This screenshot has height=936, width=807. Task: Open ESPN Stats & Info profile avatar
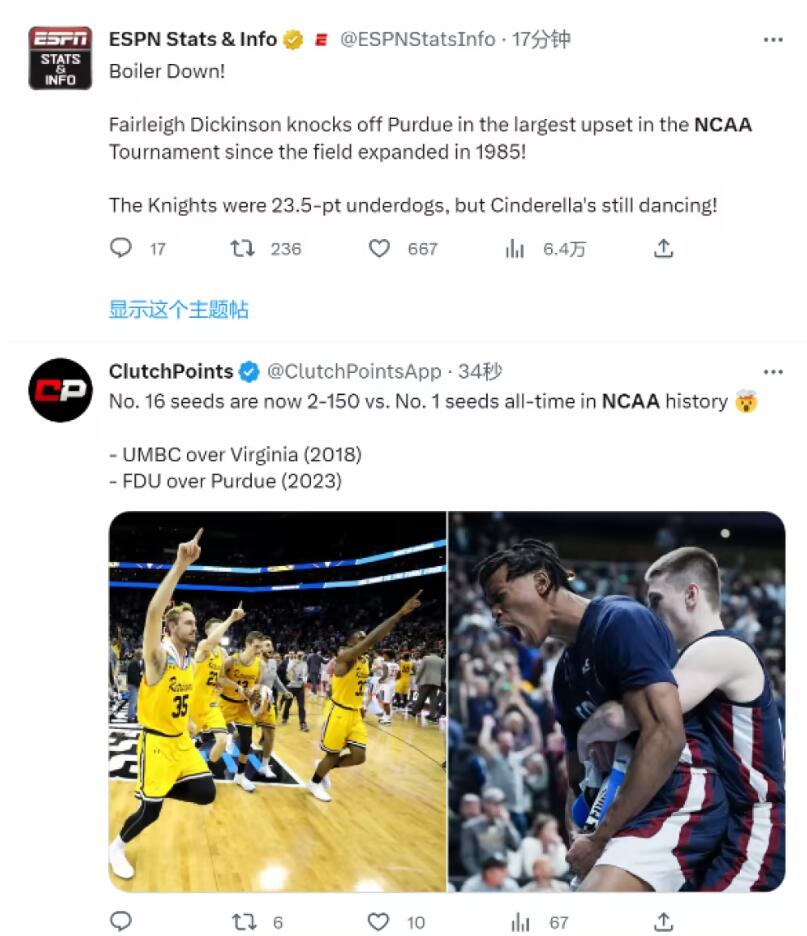pos(60,58)
